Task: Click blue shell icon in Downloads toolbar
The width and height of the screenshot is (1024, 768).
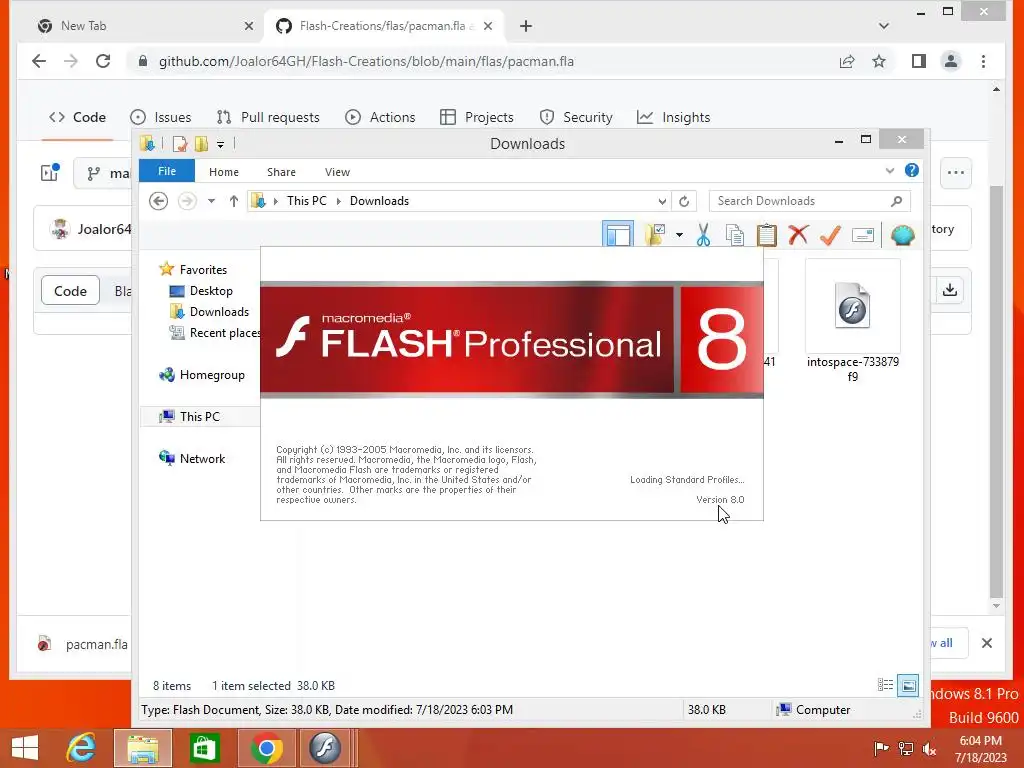Action: tap(903, 234)
